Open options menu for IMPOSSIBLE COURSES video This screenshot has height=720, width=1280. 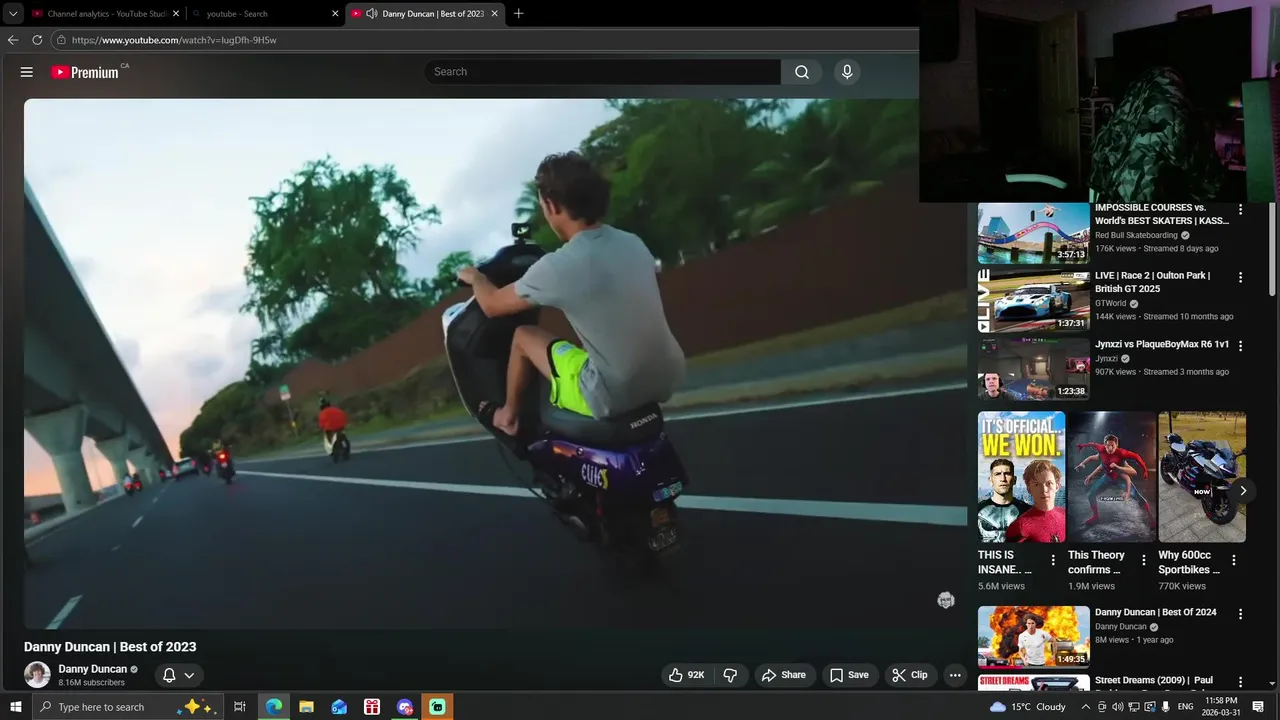point(1240,210)
